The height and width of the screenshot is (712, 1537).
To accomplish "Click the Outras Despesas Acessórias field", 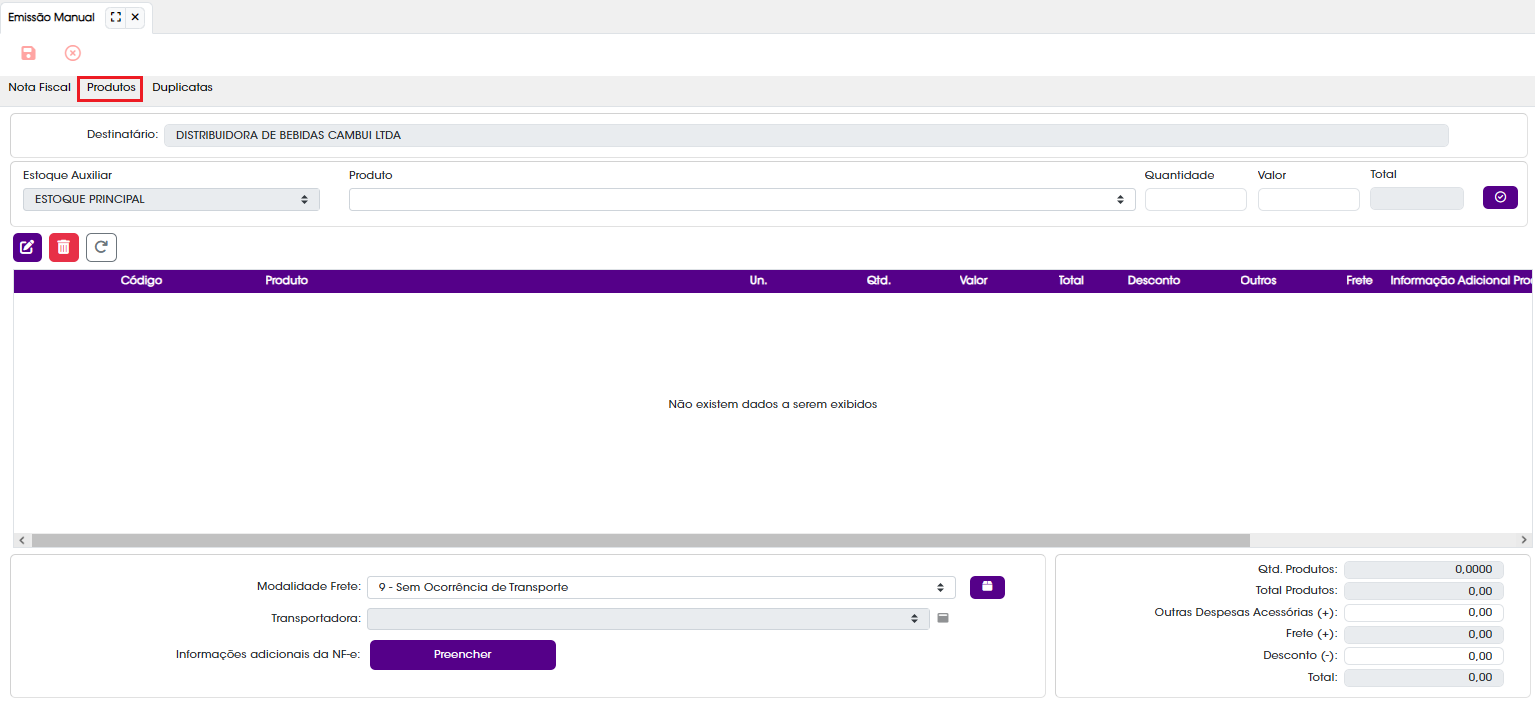I will [x=1424, y=612].
